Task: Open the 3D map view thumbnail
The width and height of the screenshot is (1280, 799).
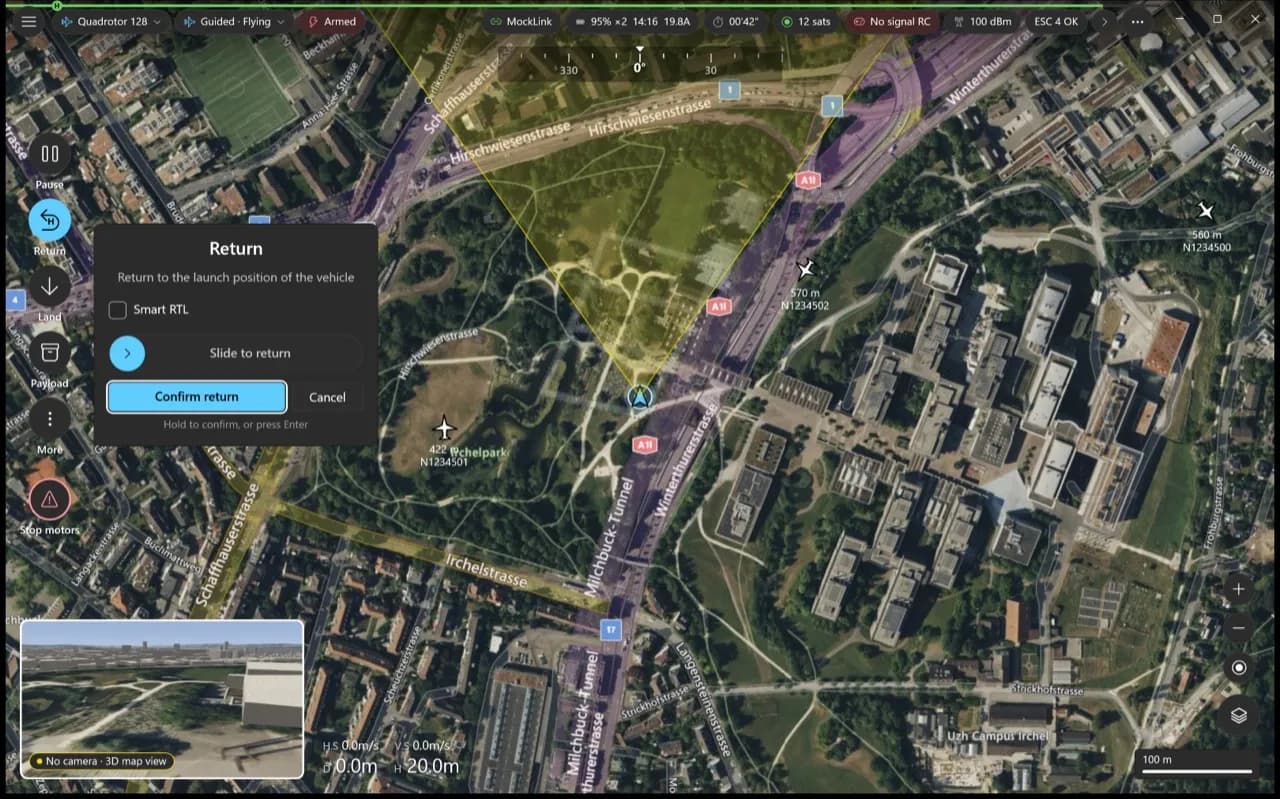Action: point(162,699)
